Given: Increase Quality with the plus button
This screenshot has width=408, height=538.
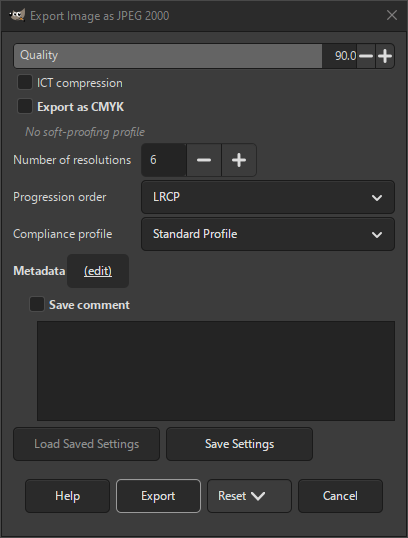Looking at the screenshot, I should (x=385, y=56).
